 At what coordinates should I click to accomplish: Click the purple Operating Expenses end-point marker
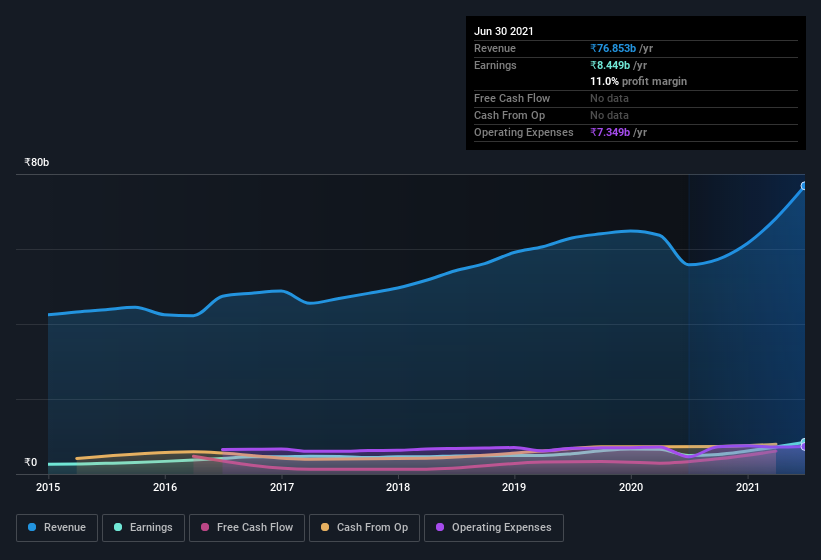(804, 447)
